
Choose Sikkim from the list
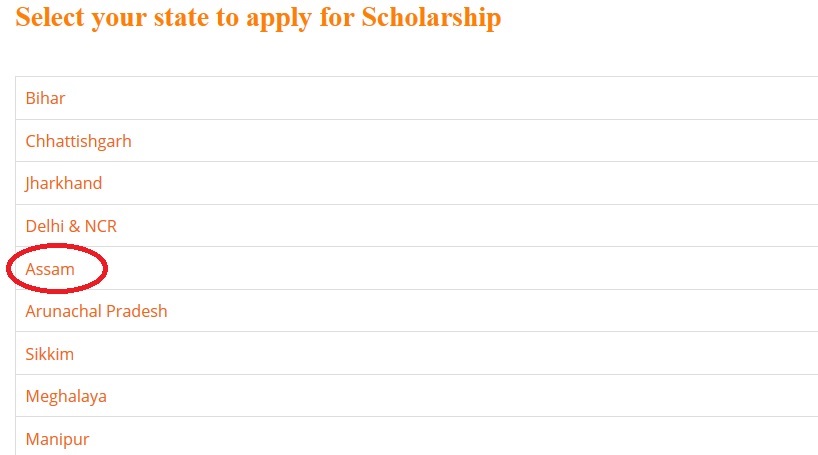click(50, 354)
